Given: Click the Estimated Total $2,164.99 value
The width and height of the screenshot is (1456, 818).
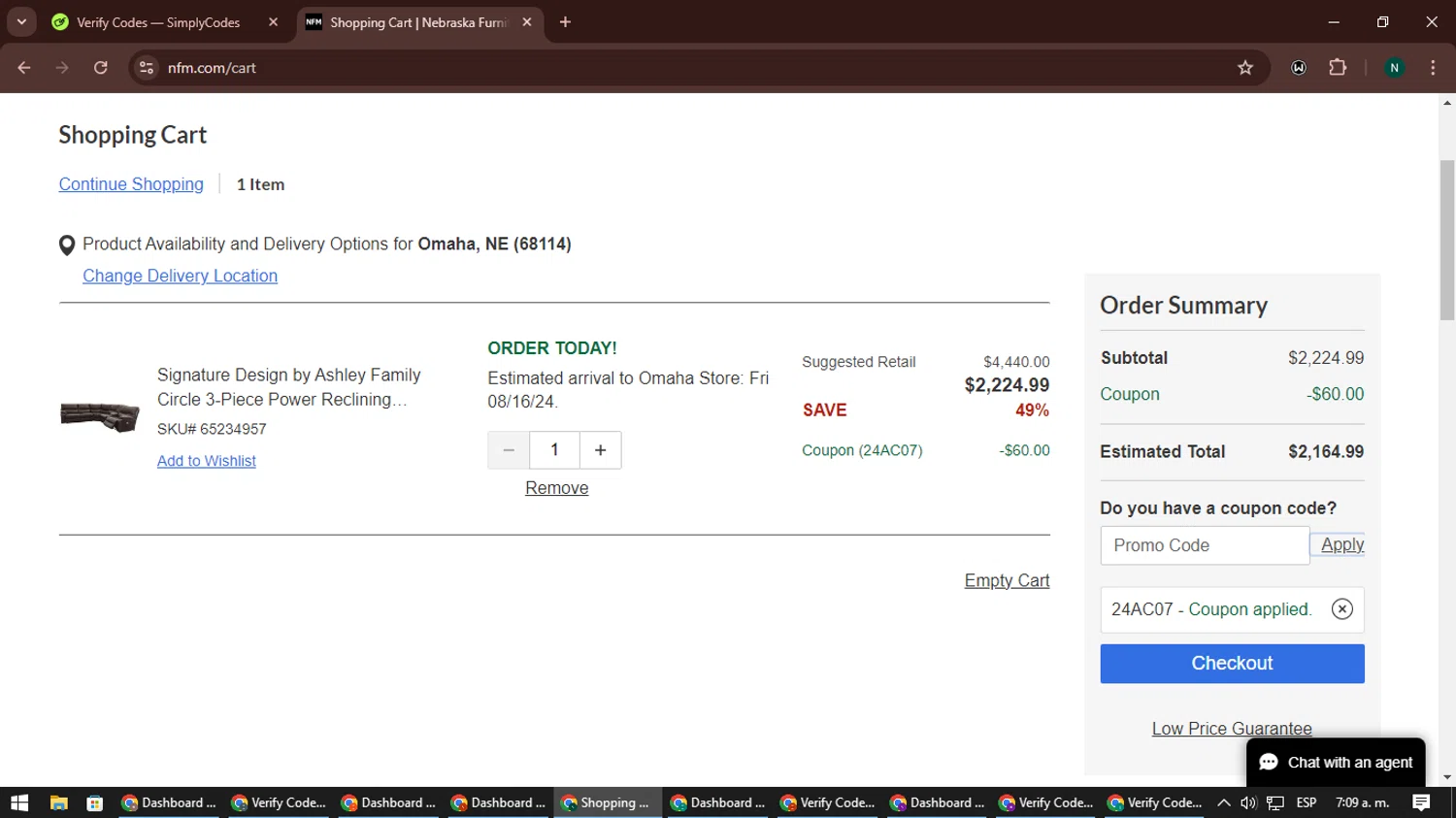Looking at the screenshot, I should tap(1326, 451).
